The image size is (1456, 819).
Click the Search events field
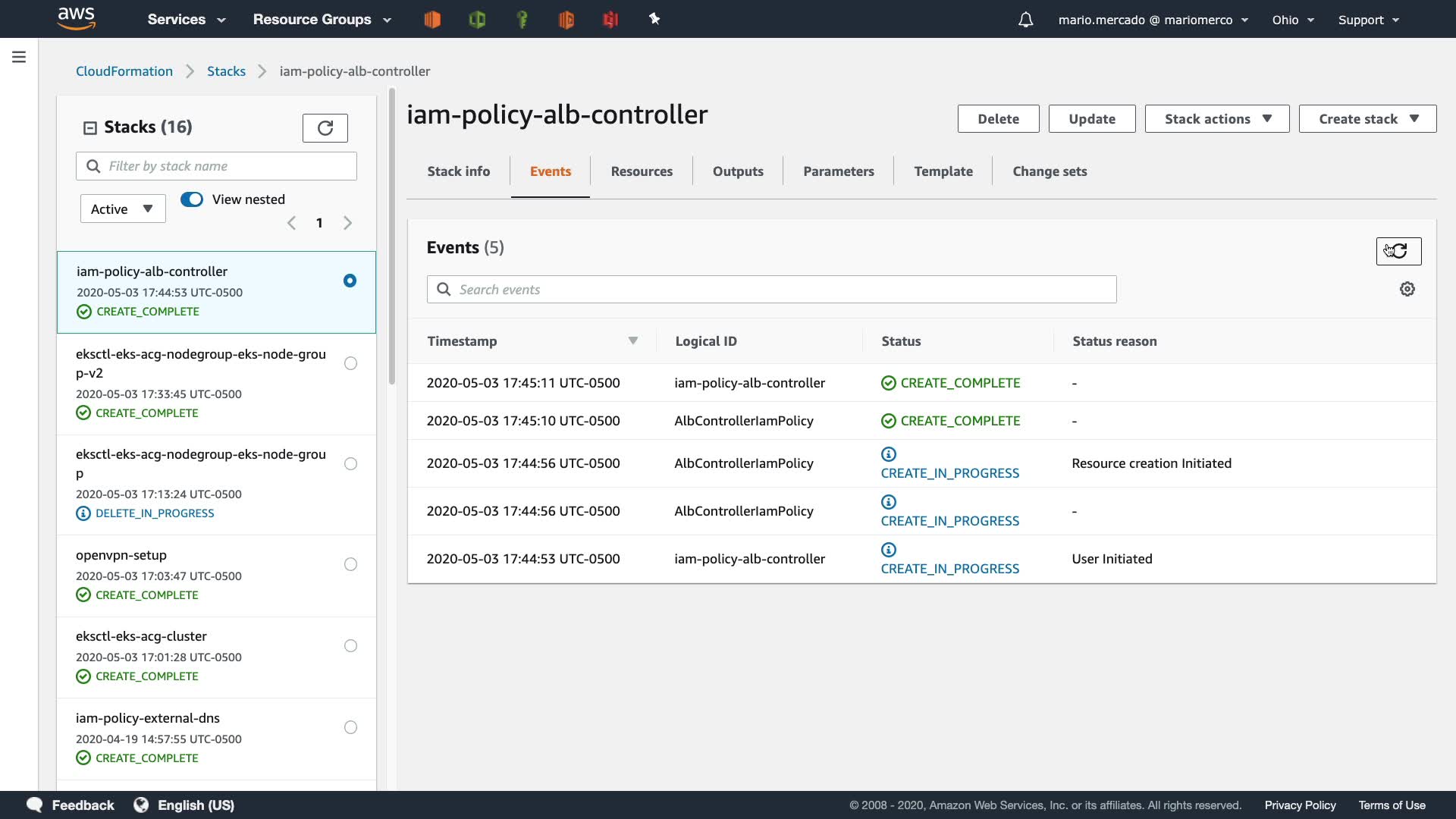tap(771, 290)
